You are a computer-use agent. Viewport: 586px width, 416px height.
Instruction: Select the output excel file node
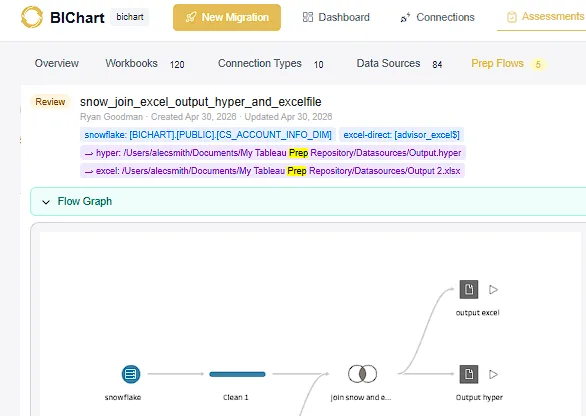[x=469, y=290]
